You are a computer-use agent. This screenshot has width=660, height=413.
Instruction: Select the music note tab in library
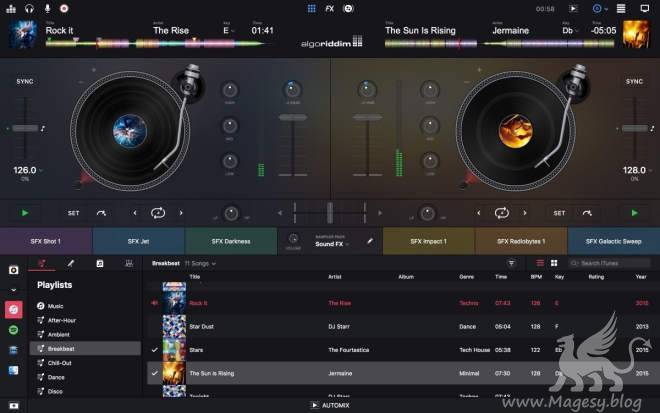pyautogui.click(x=100, y=264)
